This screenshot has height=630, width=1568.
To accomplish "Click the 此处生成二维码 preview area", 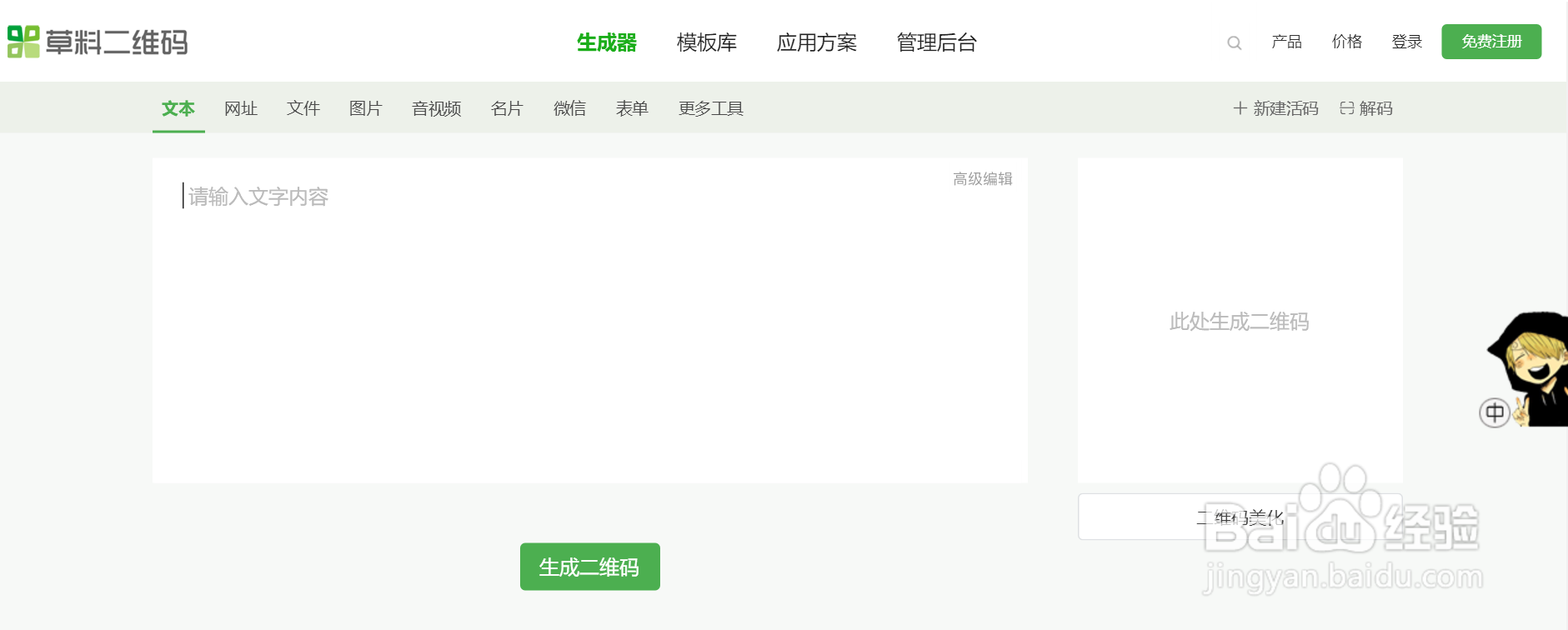I will 1240,321.
